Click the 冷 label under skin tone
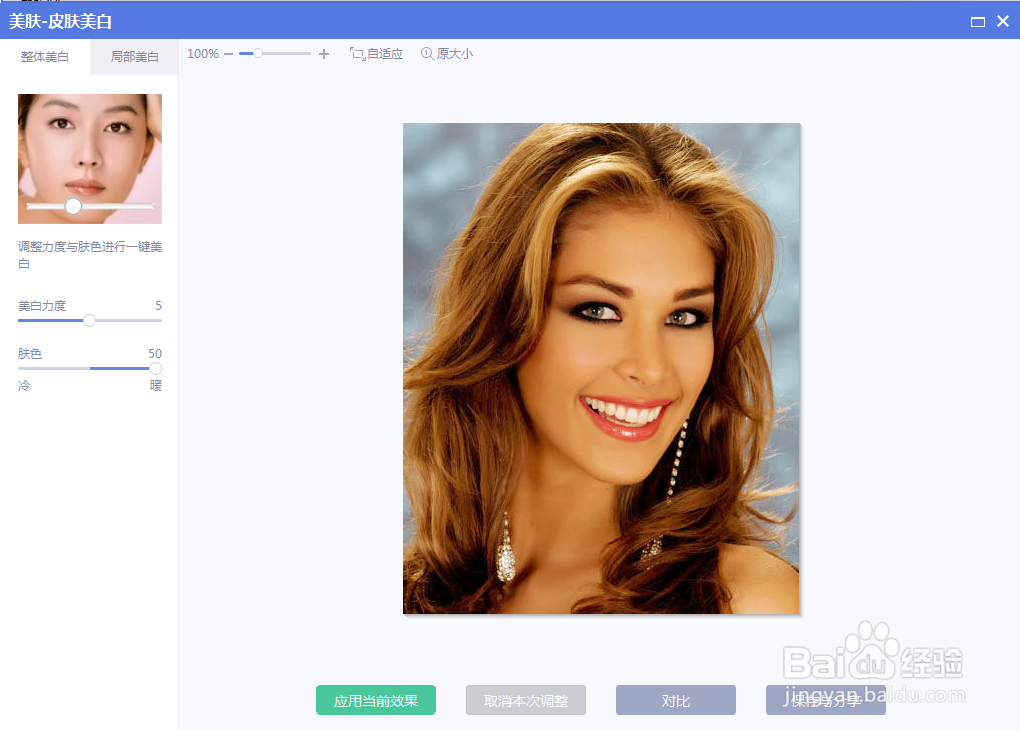This screenshot has height=730, width=1020. point(24,386)
